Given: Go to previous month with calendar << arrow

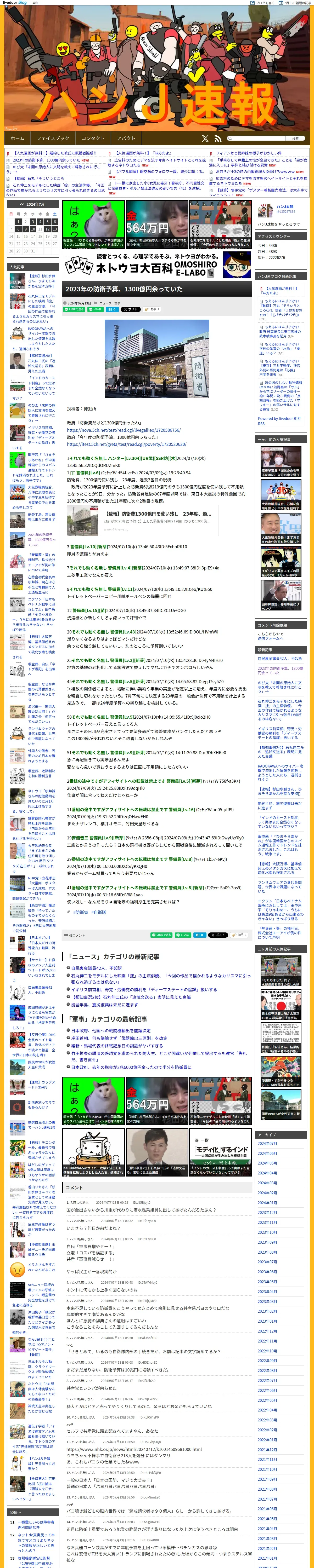Looking at the screenshot, I should pos(21,205).
